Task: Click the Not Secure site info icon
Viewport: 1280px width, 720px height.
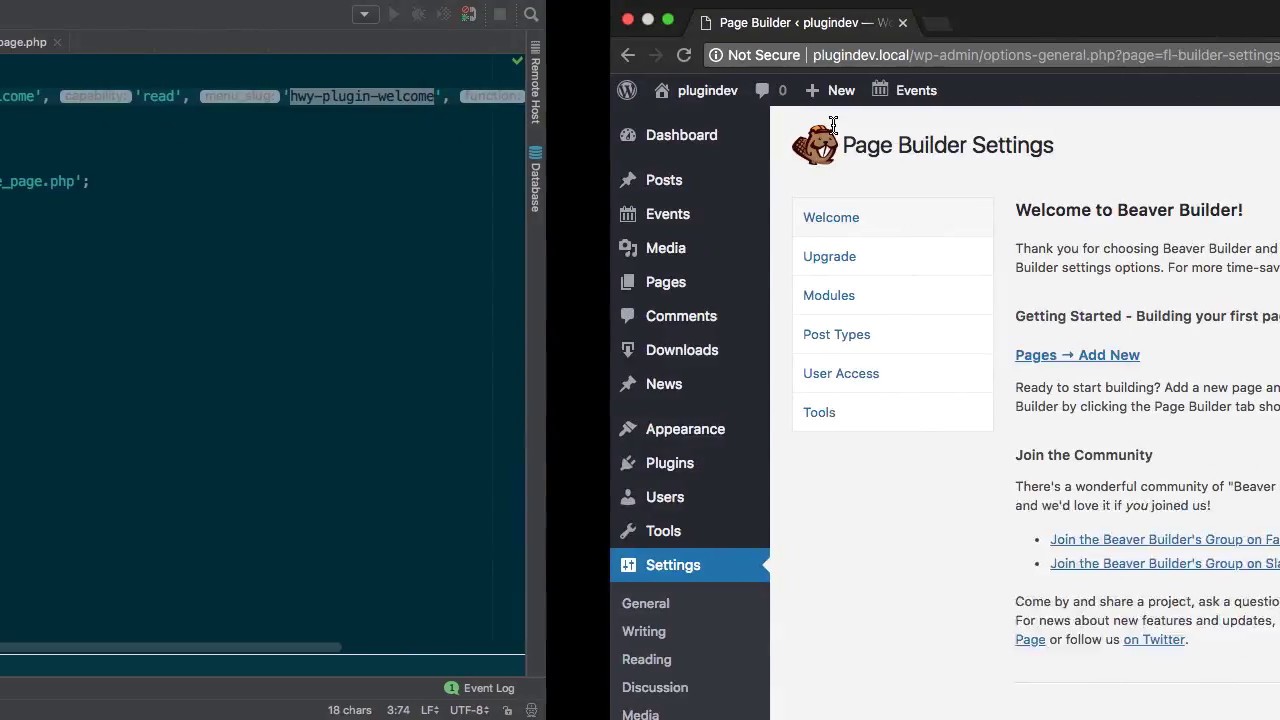Action: click(716, 55)
